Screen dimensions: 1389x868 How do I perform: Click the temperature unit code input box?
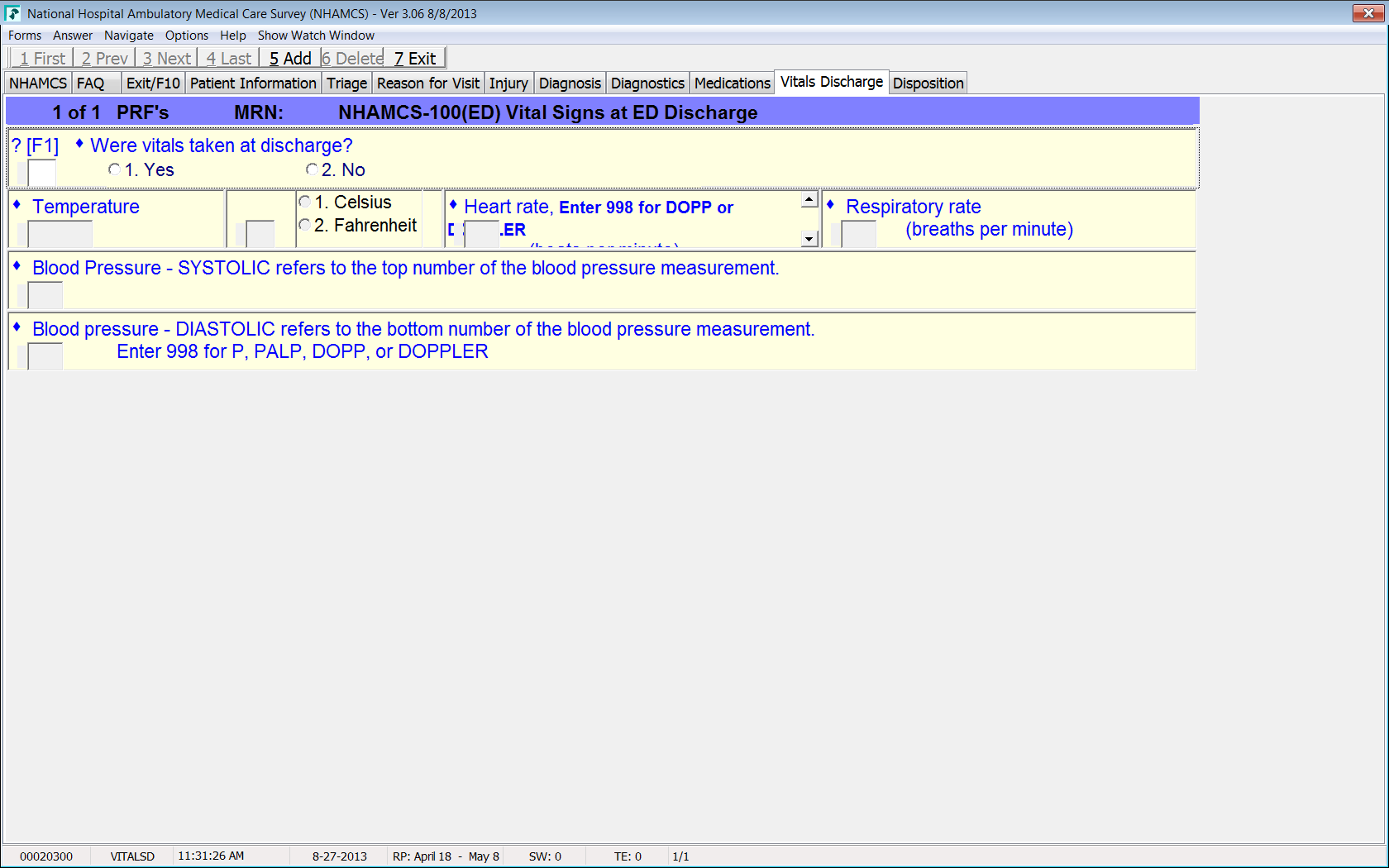[x=260, y=234]
